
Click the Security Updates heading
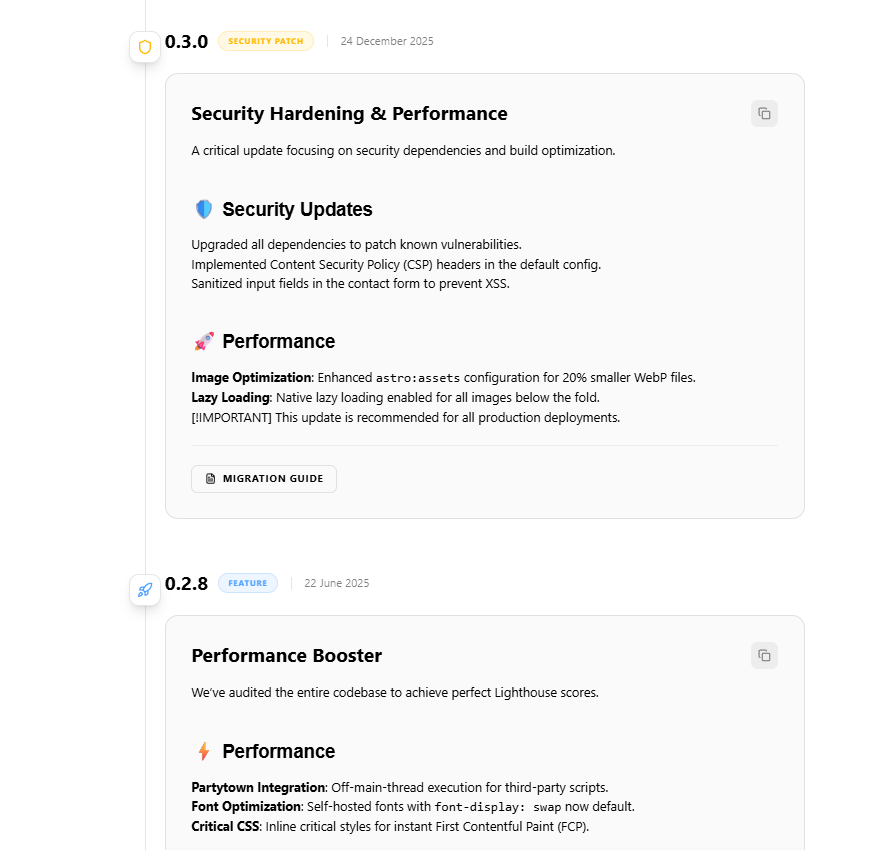(x=297, y=209)
